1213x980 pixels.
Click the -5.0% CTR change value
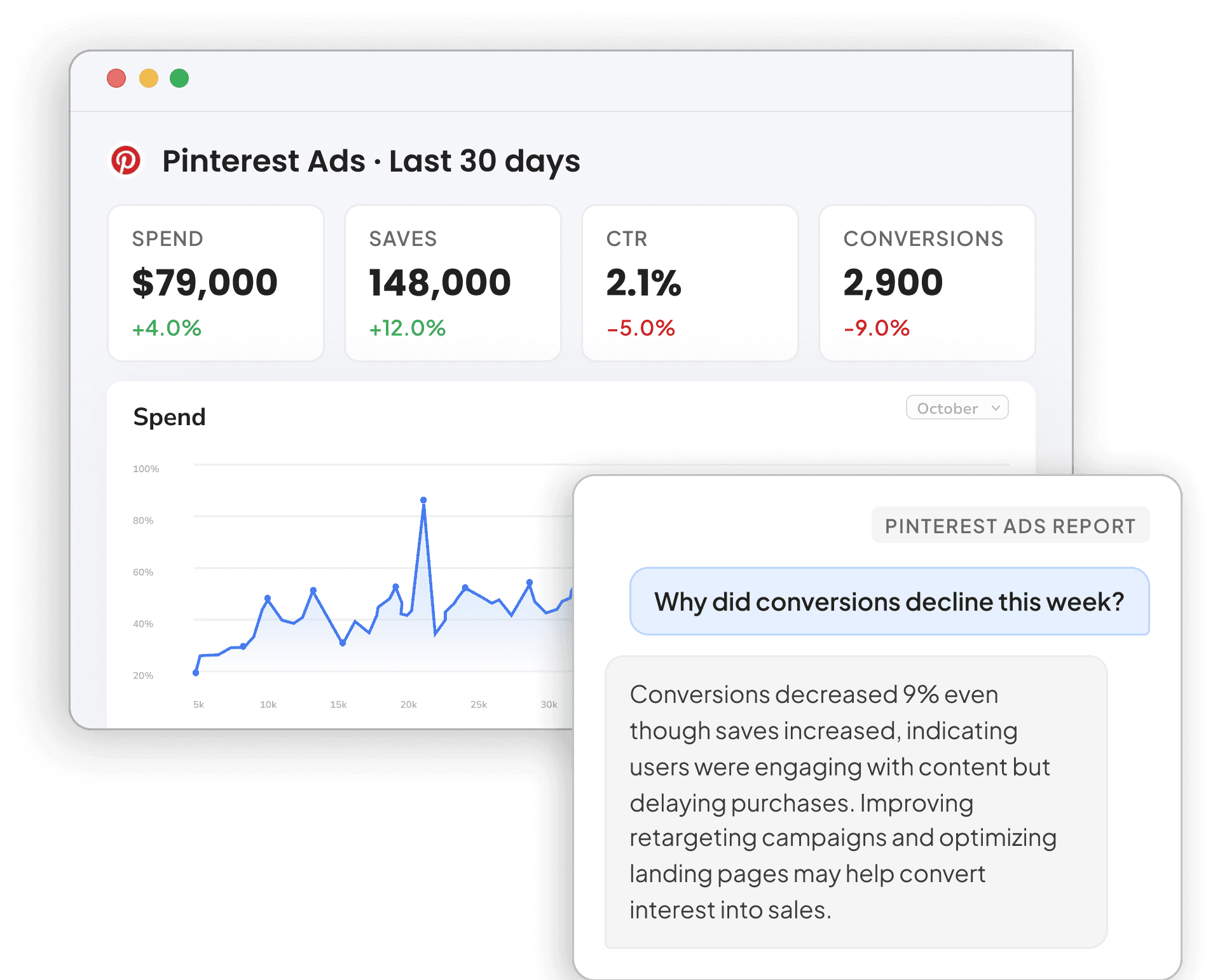(x=641, y=328)
